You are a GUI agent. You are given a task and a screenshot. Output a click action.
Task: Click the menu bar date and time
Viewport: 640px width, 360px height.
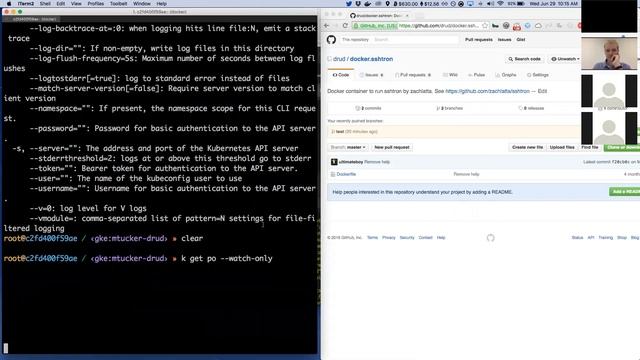pos(554,4)
